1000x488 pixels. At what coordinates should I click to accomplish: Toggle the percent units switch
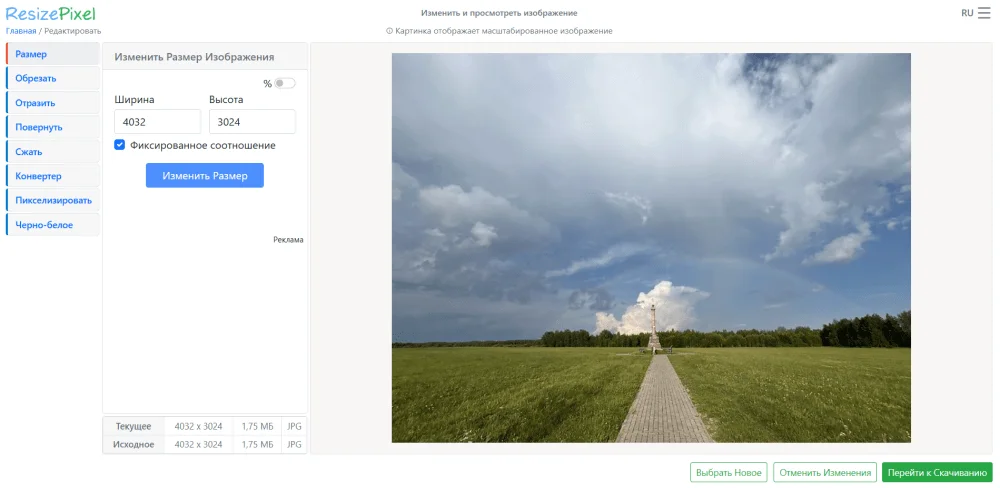pos(284,84)
